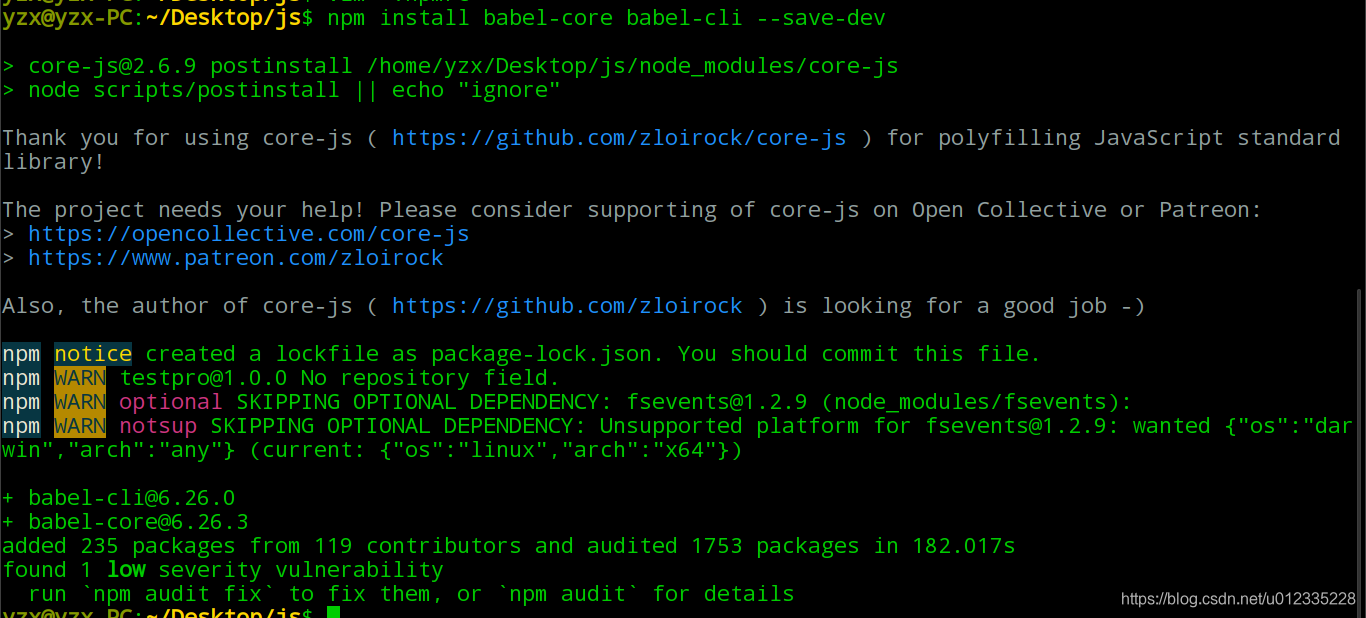The height and width of the screenshot is (618, 1366).
Task: Click the 'is looking for a good job -)' text
Action: pyautogui.click(x=964, y=306)
